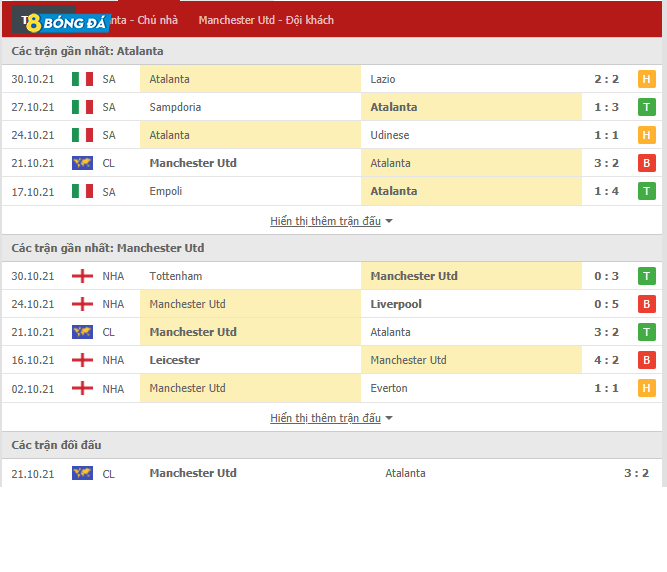Click the Italy flag on the Empoli row
Viewport: 667px width, 572px height.
pos(82,191)
